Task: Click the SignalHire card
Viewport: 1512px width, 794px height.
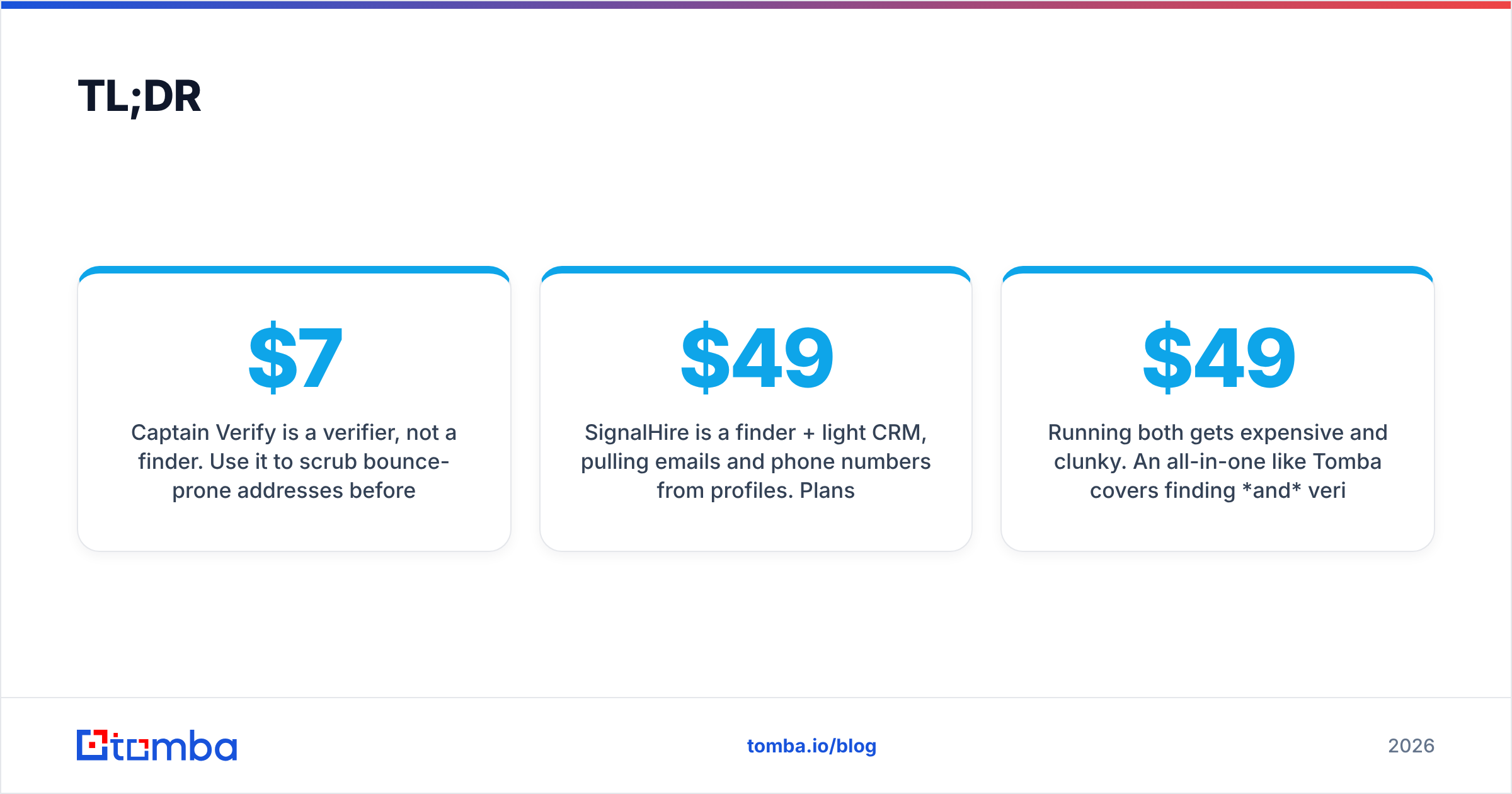Action: tap(756, 408)
